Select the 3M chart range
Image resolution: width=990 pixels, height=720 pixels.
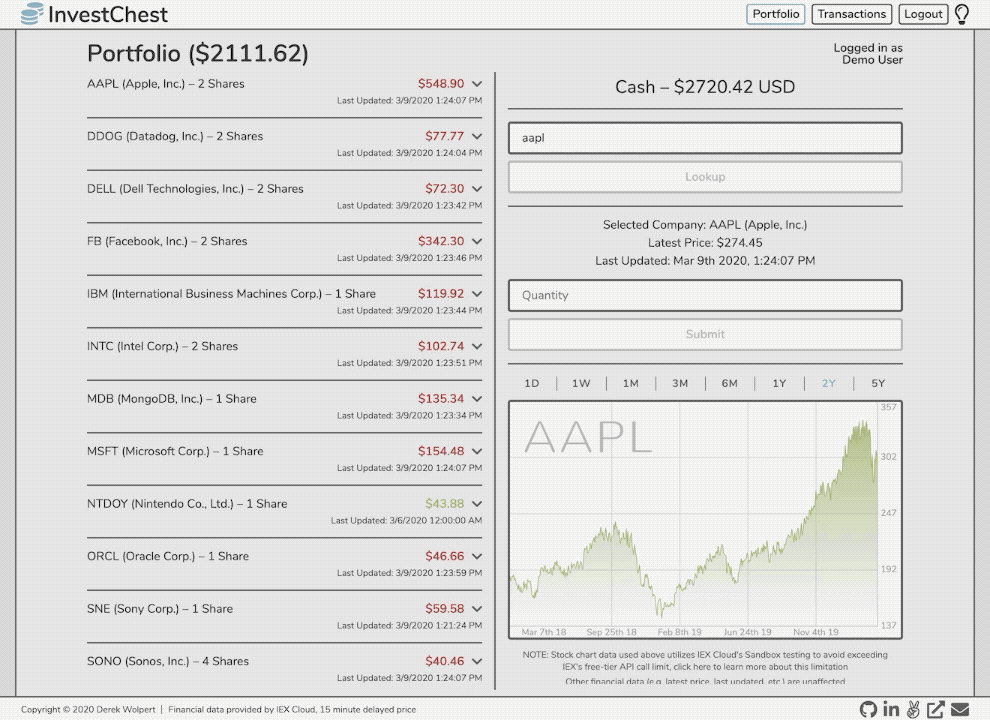coord(680,383)
